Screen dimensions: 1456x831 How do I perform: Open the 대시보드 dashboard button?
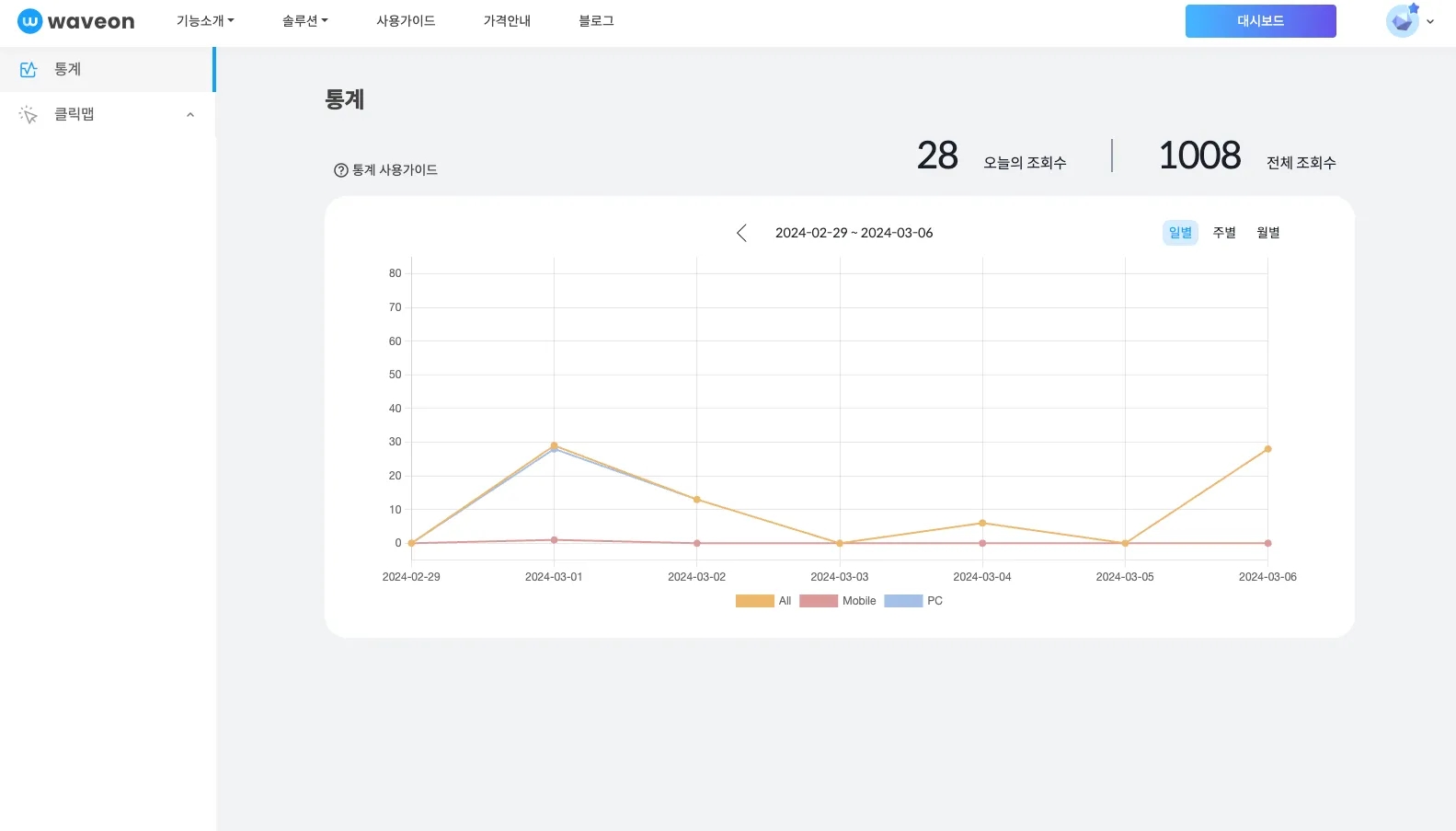coord(1260,21)
